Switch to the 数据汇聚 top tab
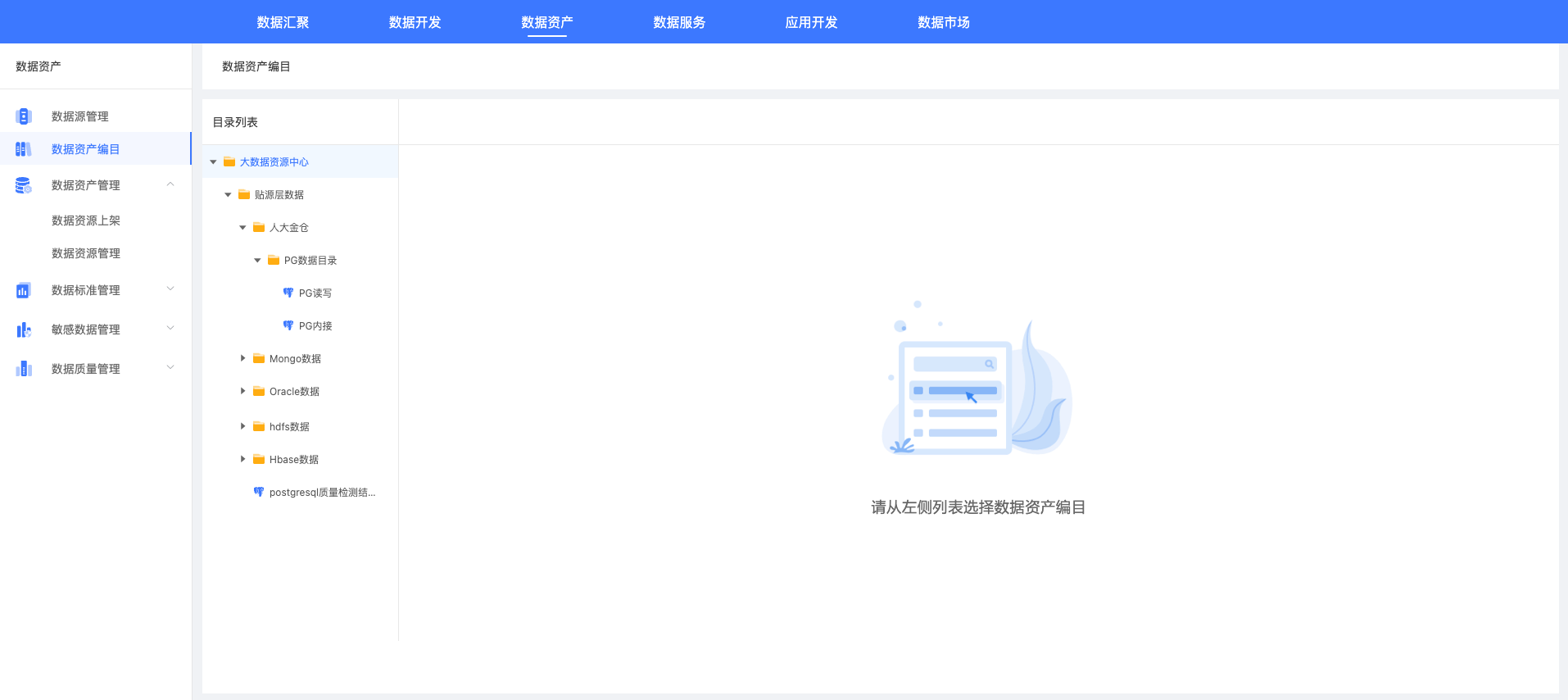1568x700 pixels. click(x=283, y=22)
